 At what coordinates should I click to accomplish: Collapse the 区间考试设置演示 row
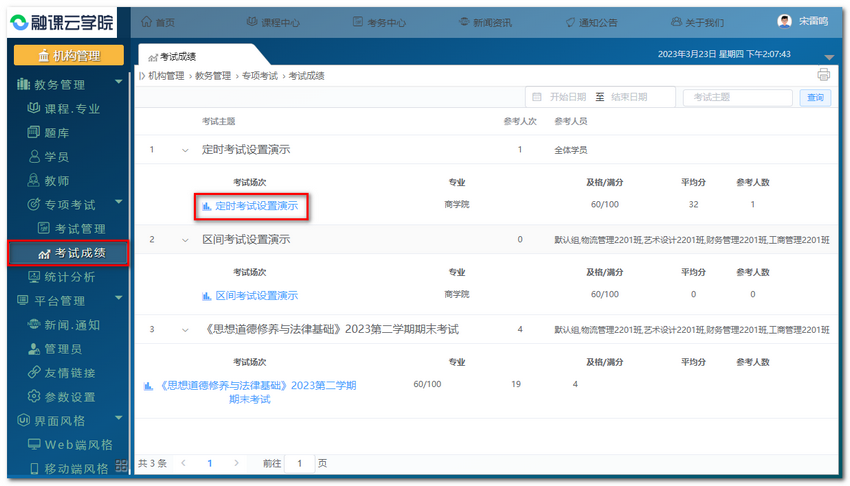click(185, 240)
